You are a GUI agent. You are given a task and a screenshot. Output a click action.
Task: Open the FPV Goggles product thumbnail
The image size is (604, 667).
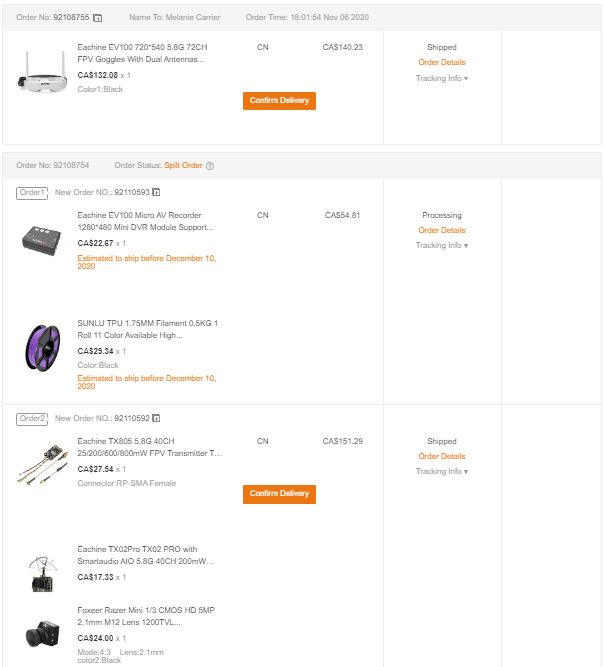[42, 71]
